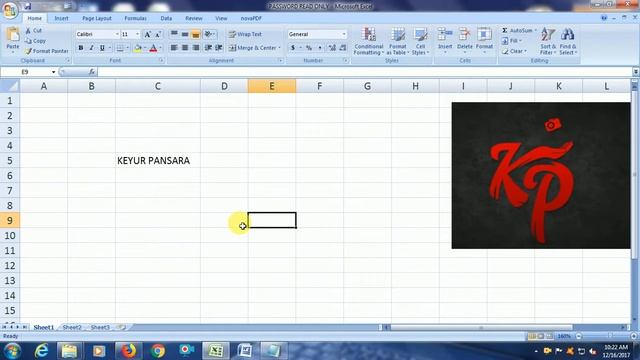Switch to the View tab
The width and height of the screenshot is (640, 360).
tap(221, 18)
